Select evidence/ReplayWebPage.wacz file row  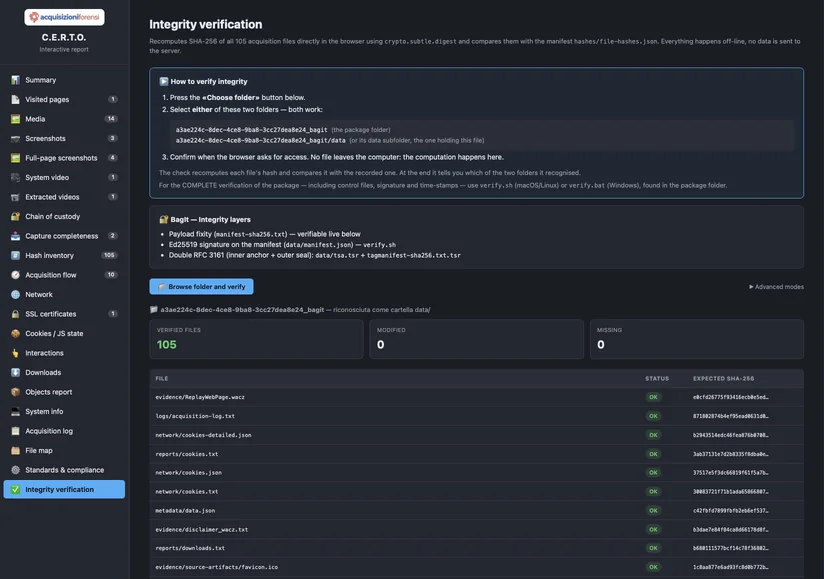pos(477,397)
